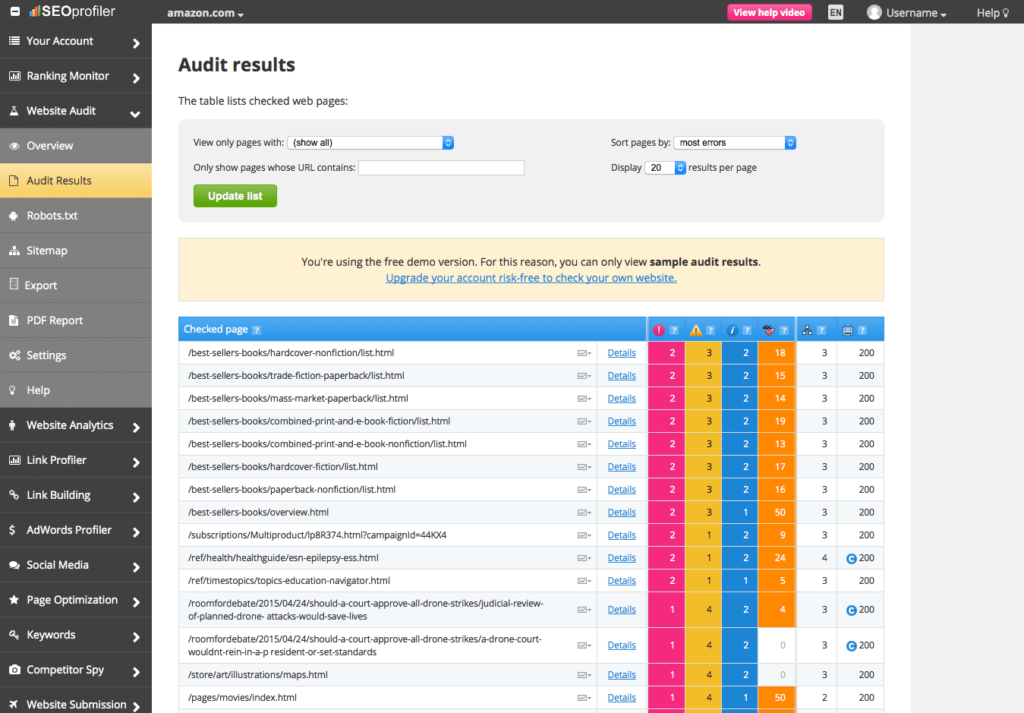Click the collapse-sidebar icon left of logo
This screenshot has height=713, width=1024.
point(14,11)
